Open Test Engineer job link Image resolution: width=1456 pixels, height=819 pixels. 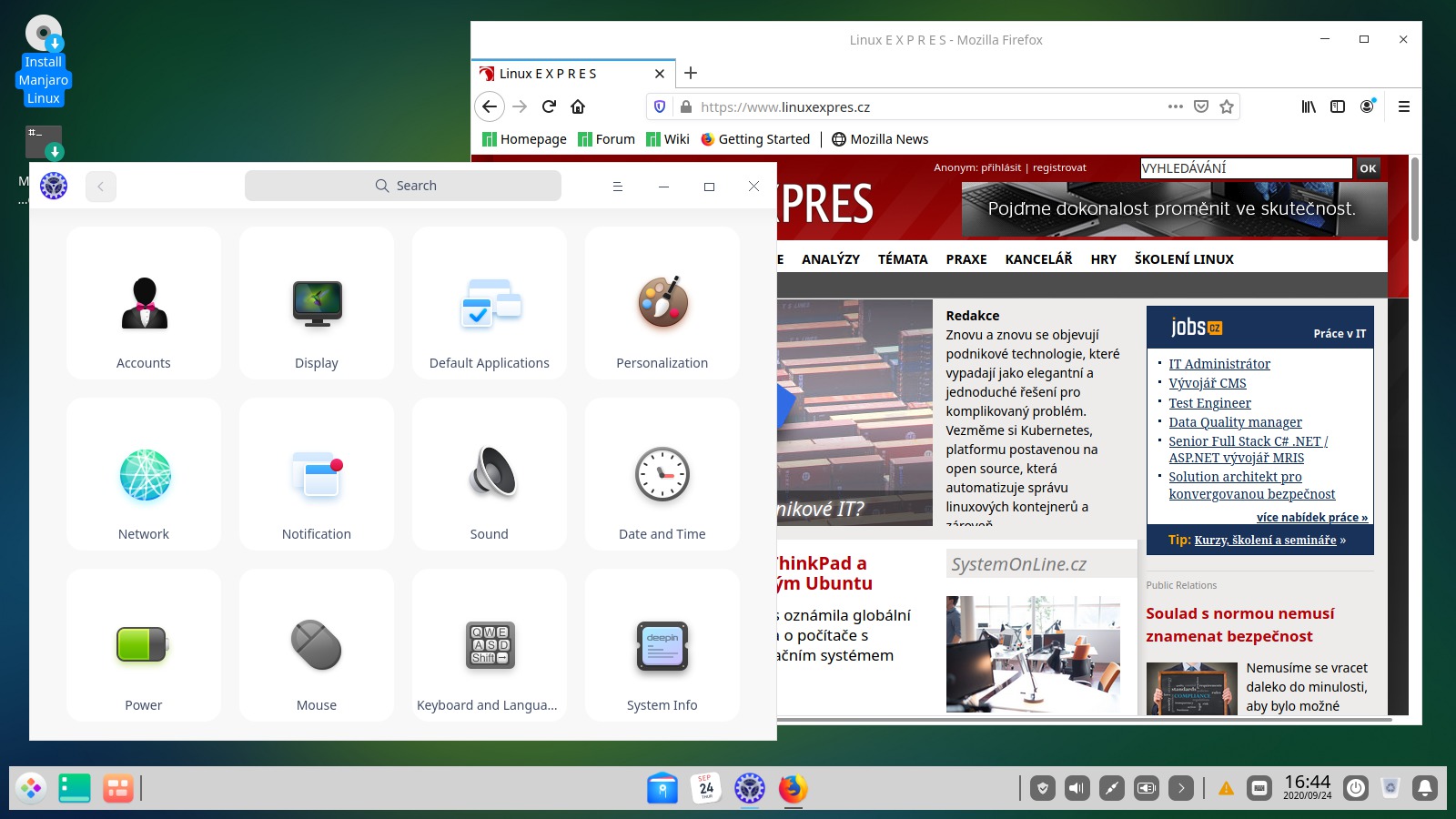[1209, 403]
